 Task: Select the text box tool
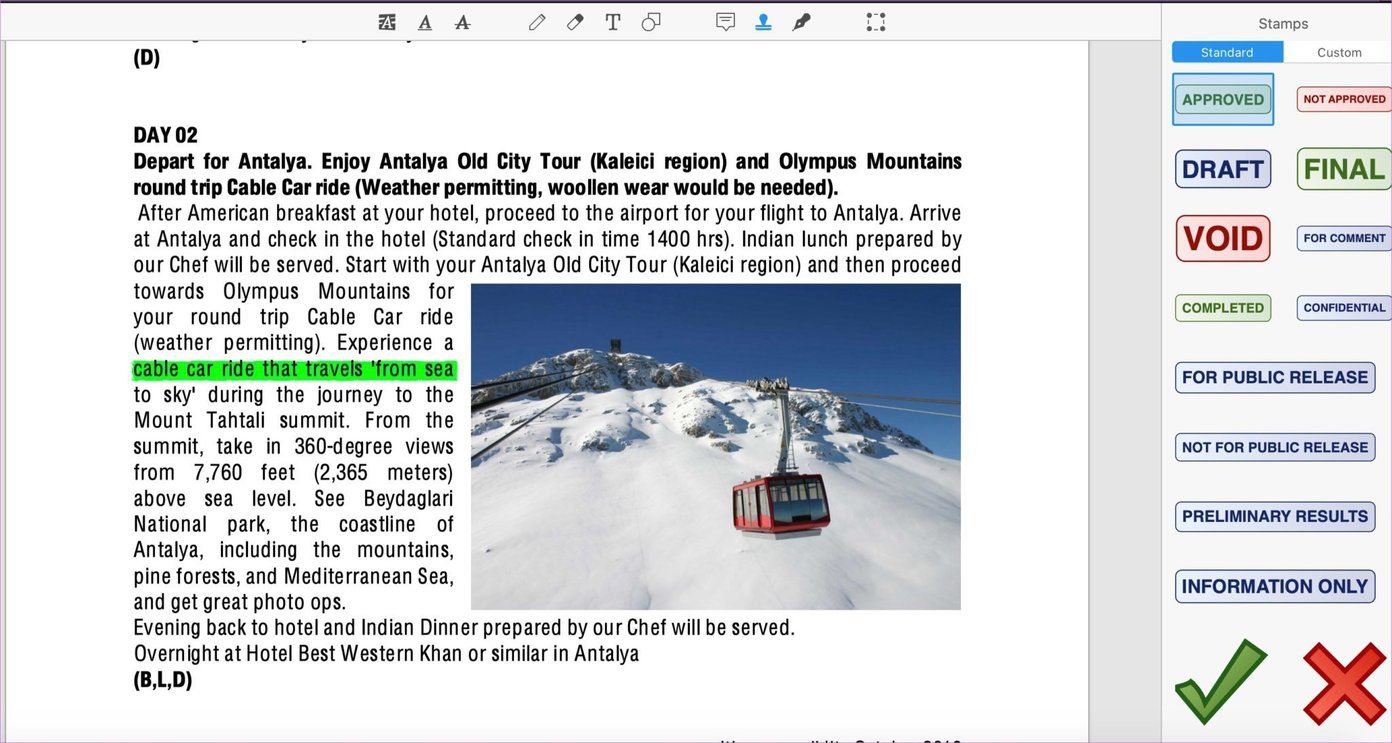point(613,22)
